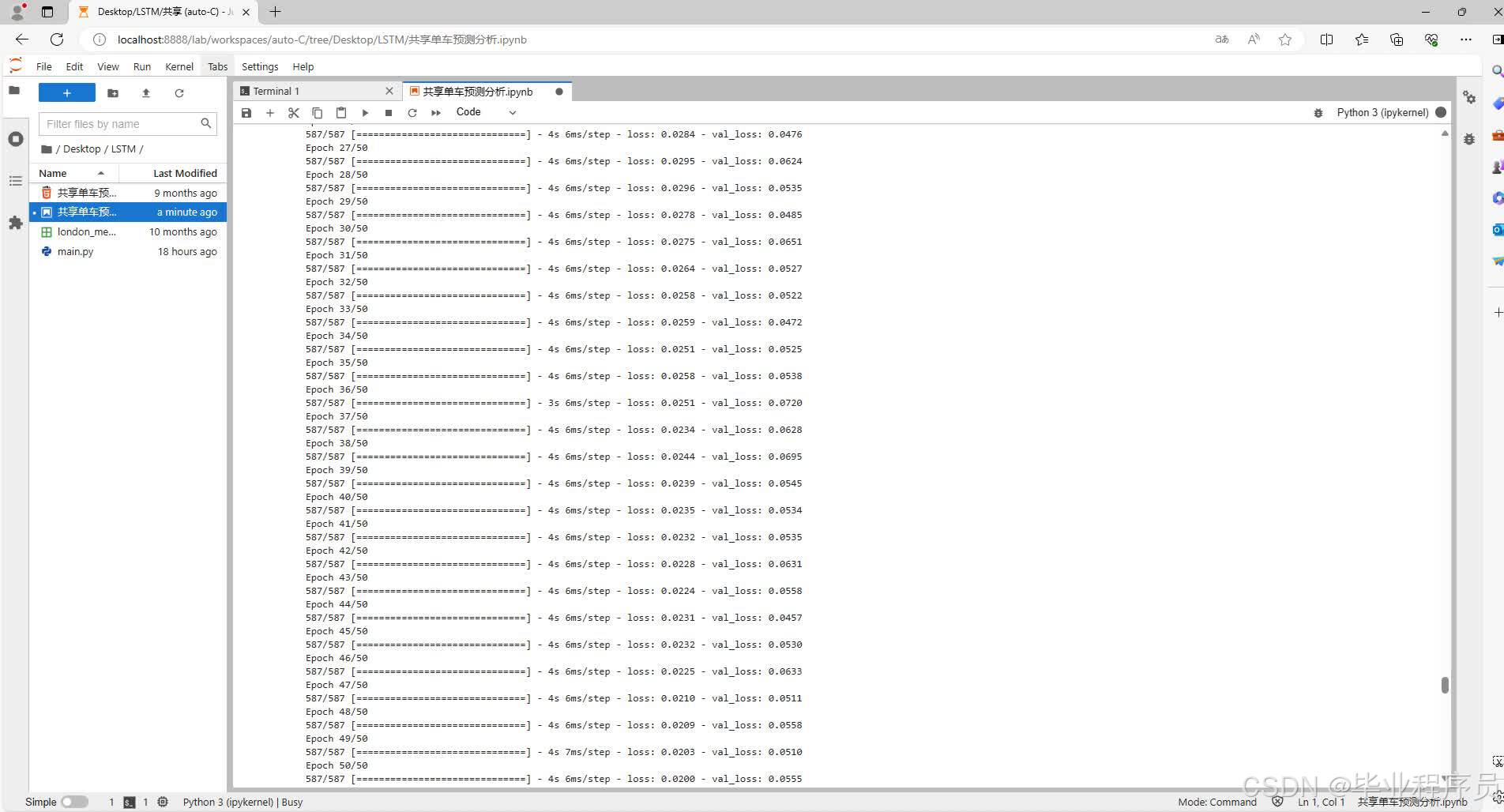1504x812 pixels.
Task: Open the Extension Manager puzzle icon
Action: pos(15,223)
